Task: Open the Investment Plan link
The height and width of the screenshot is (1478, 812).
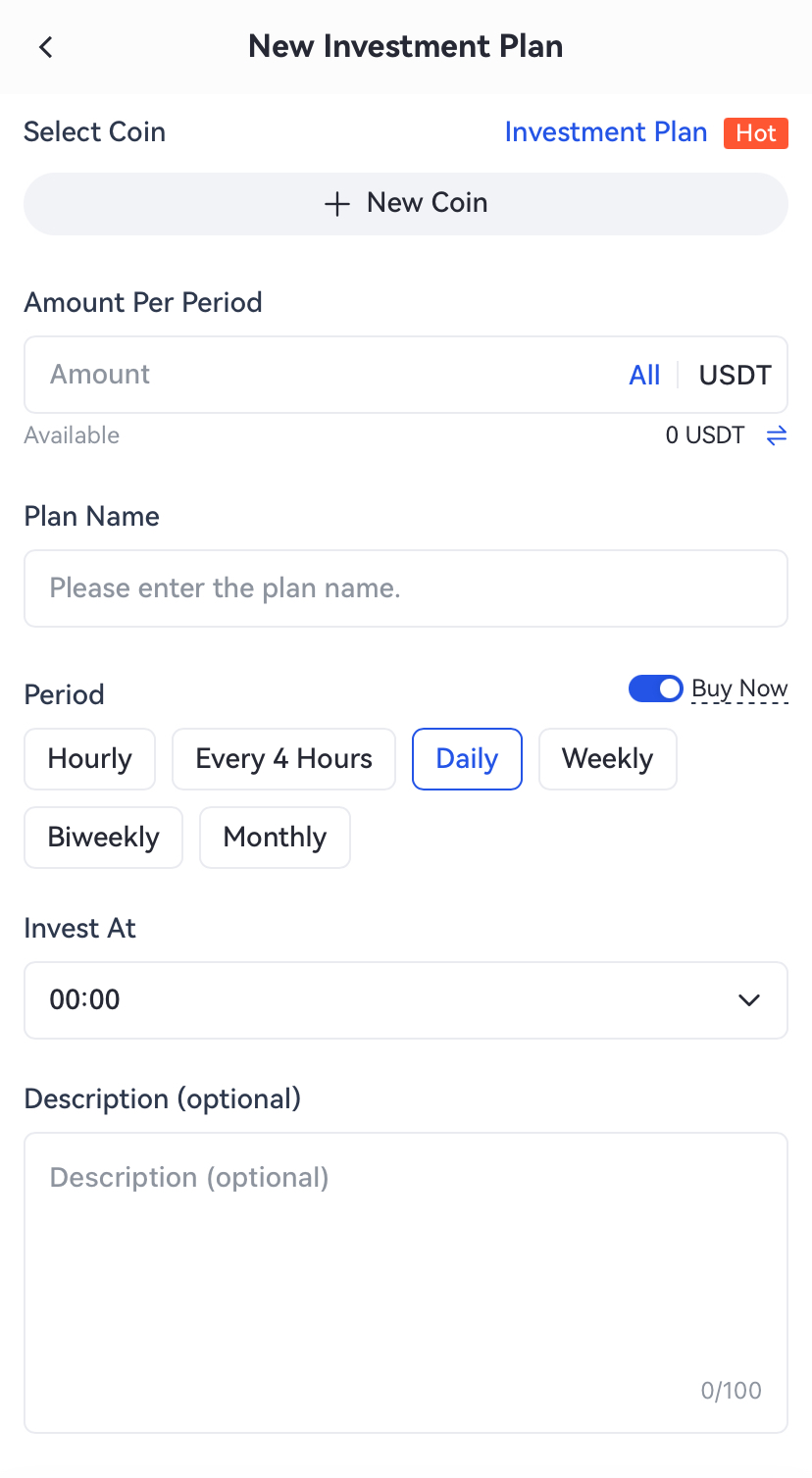Action: [605, 132]
